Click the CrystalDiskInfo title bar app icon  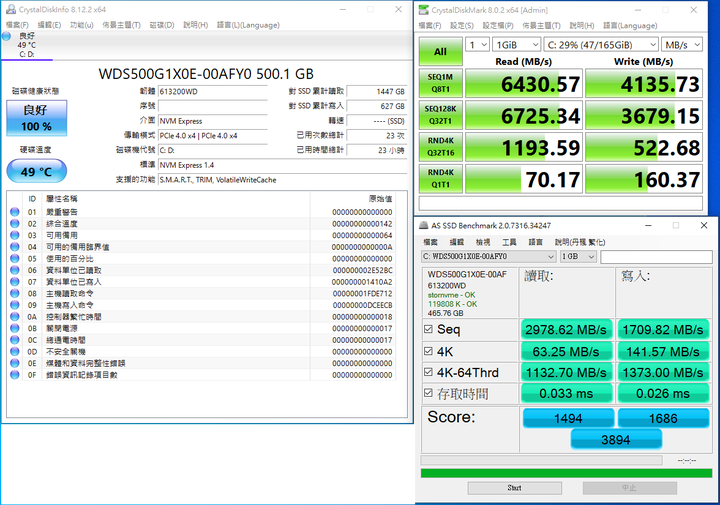click(x=11, y=9)
